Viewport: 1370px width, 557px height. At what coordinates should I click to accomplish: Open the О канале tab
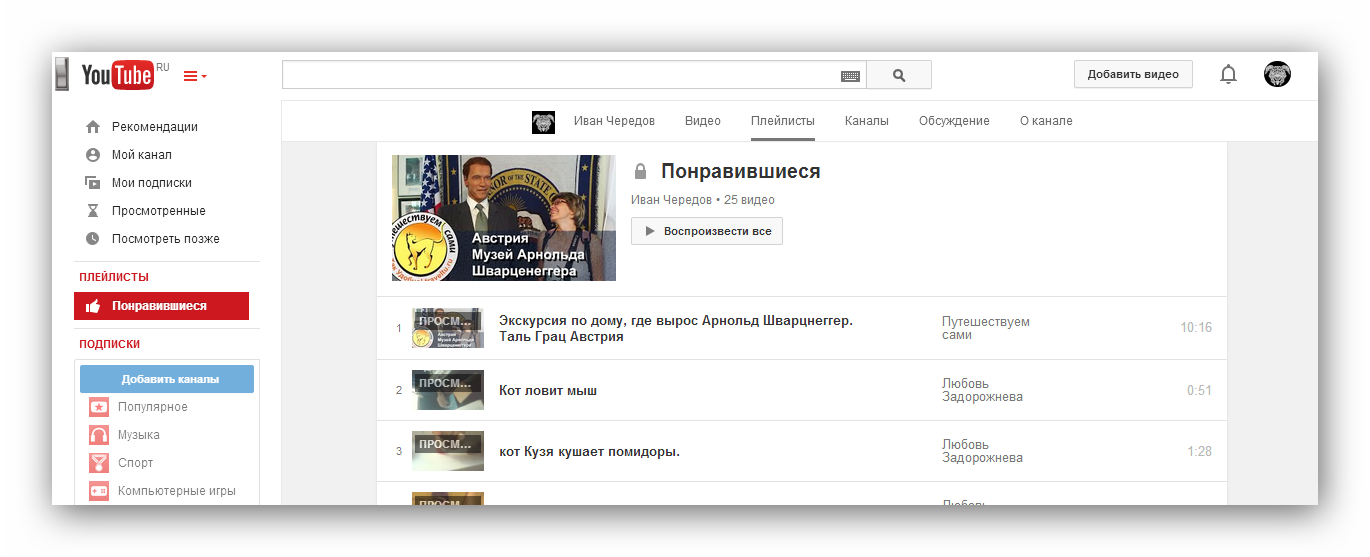1046,121
